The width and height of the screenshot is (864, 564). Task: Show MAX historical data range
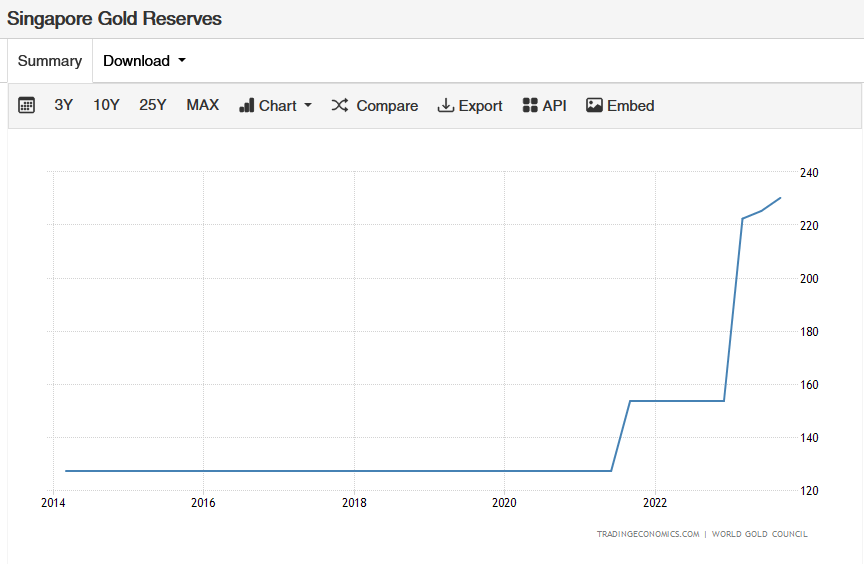tap(202, 105)
